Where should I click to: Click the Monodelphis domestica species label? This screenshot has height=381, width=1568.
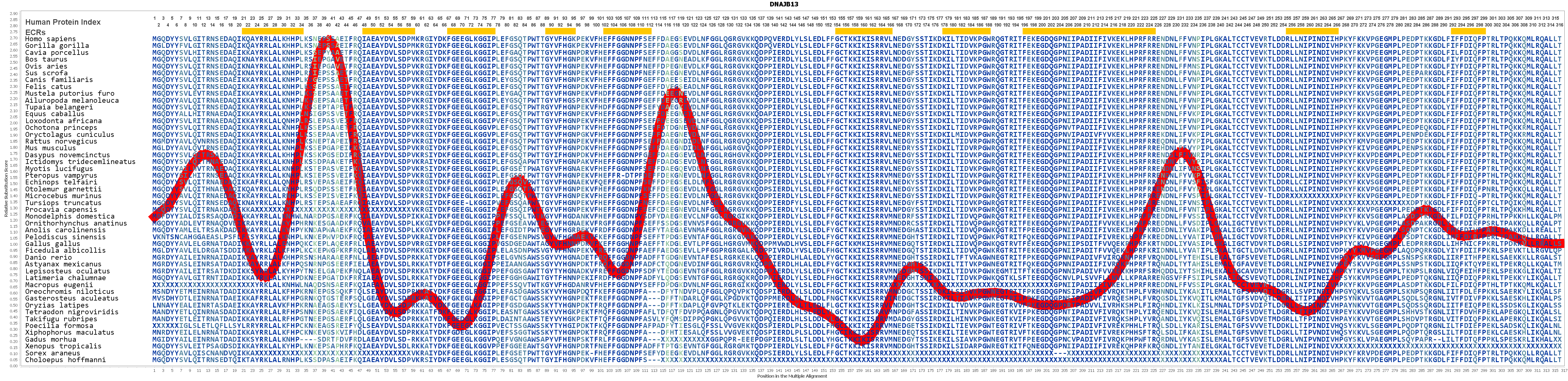(x=69, y=216)
